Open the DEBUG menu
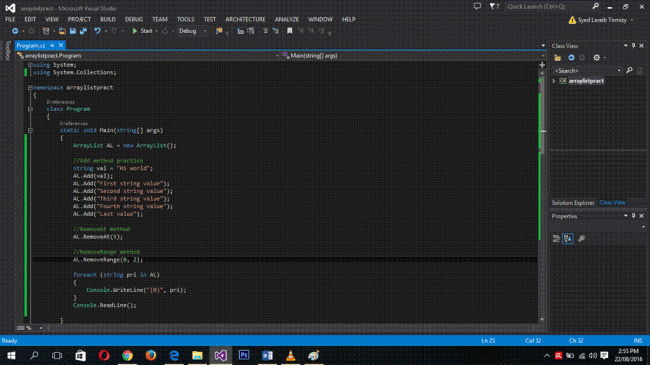Screen dimensions: 650x365 point(134,19)
